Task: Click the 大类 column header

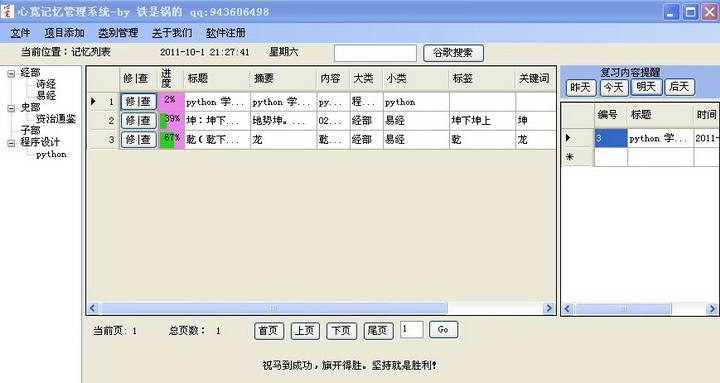Action: (366, 79)
